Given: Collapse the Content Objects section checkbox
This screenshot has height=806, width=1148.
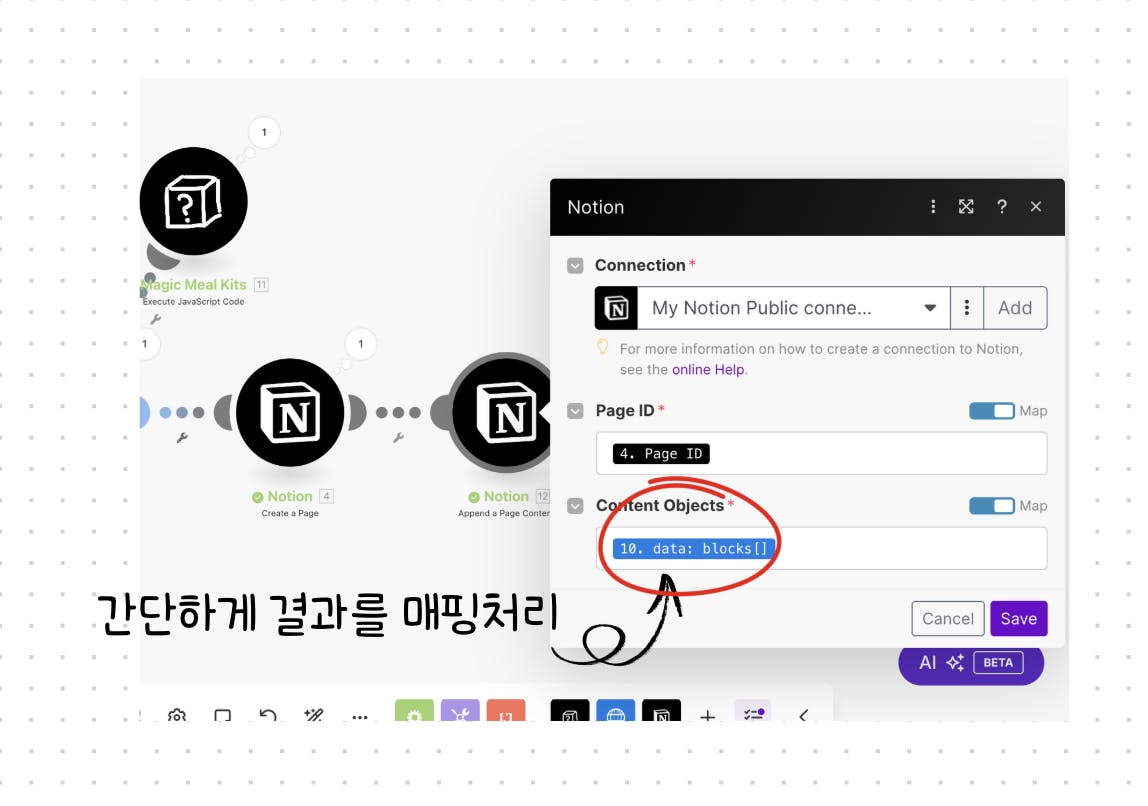Looking at the screenshot, I should pos(575,506).
